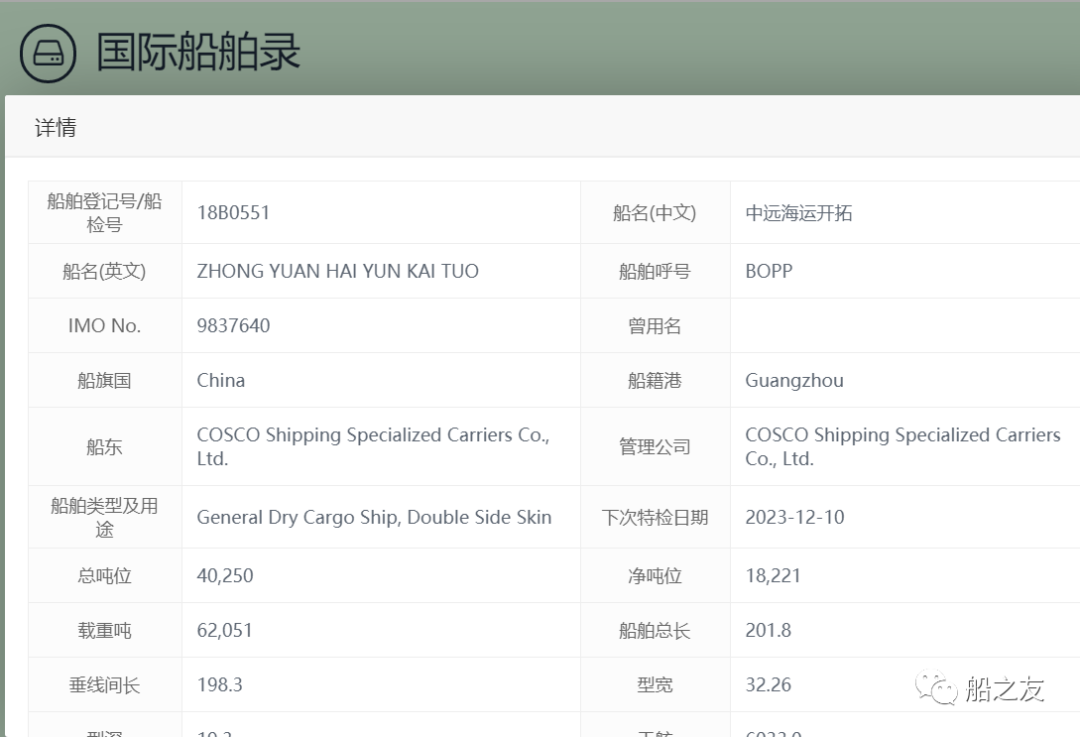1080x737 pixels.
Task: Select overall length 201.8
Action: (x=768, y=630)
